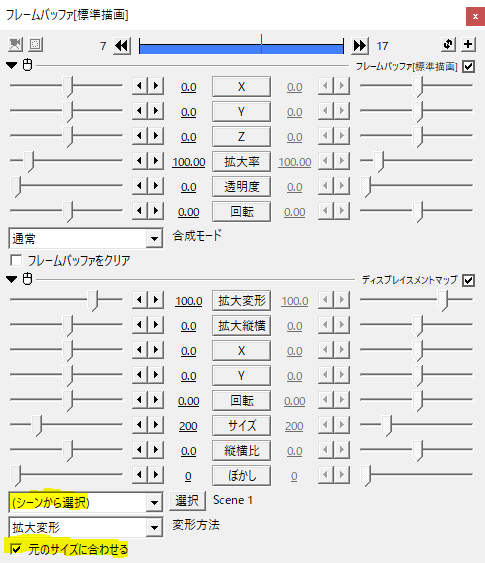Screen dimensions: 485x563
Task: Collapse the ディスプレイスメントマップ section triangle
Action: [11, 279]
